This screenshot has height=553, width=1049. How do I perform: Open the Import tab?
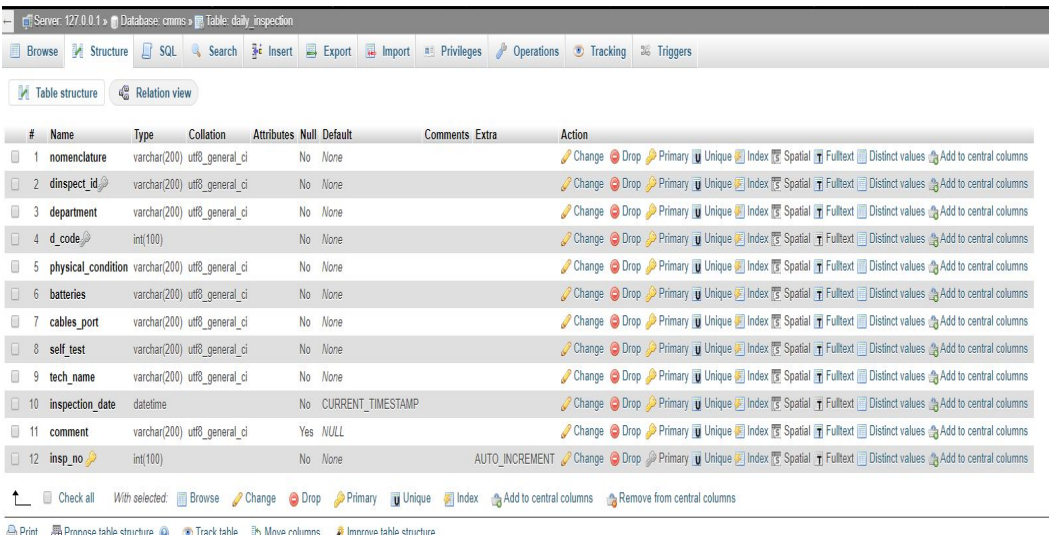pyautogui.click(x=387, y=51)
